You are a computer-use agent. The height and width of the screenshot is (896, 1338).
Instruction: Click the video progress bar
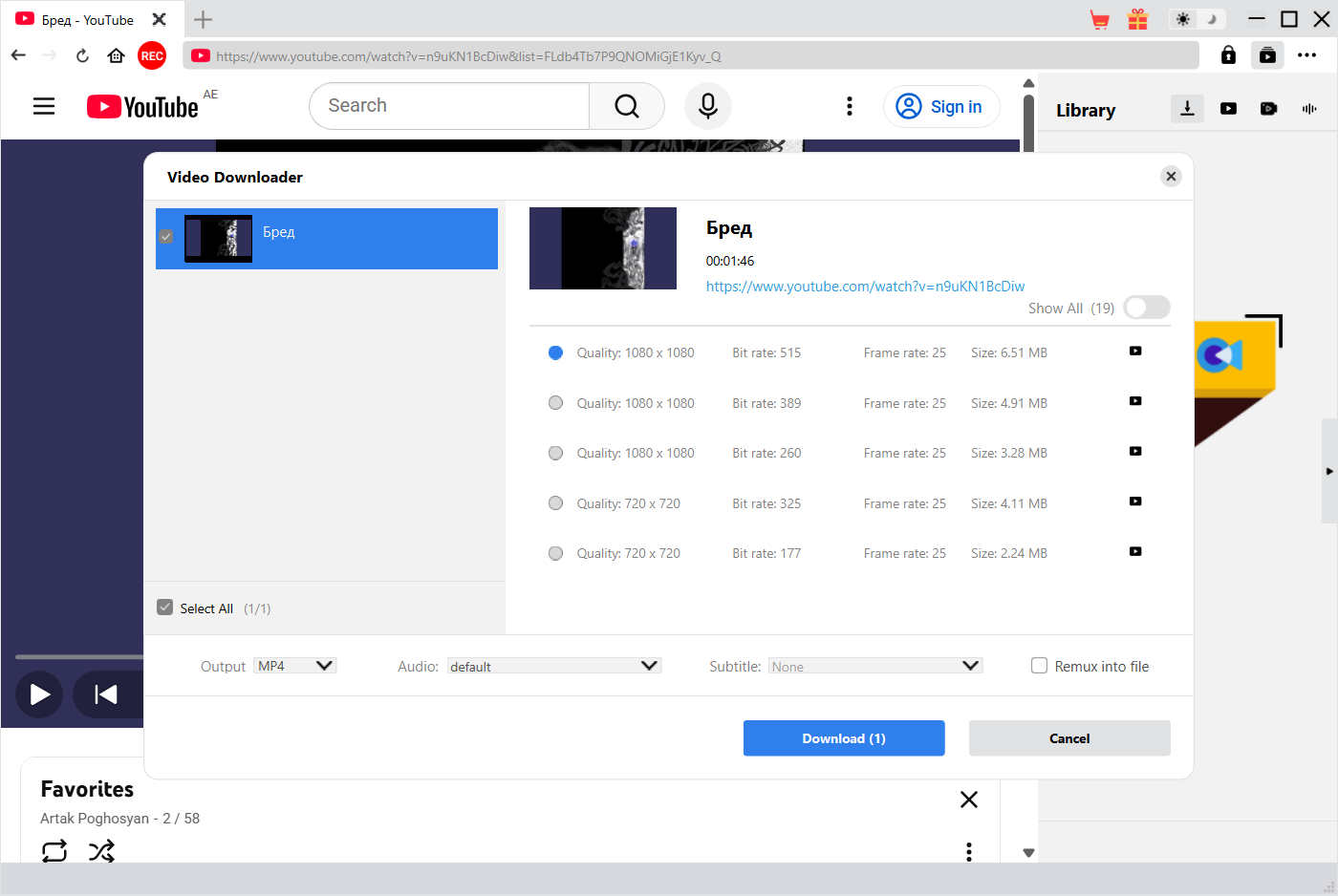coord(79,657)
